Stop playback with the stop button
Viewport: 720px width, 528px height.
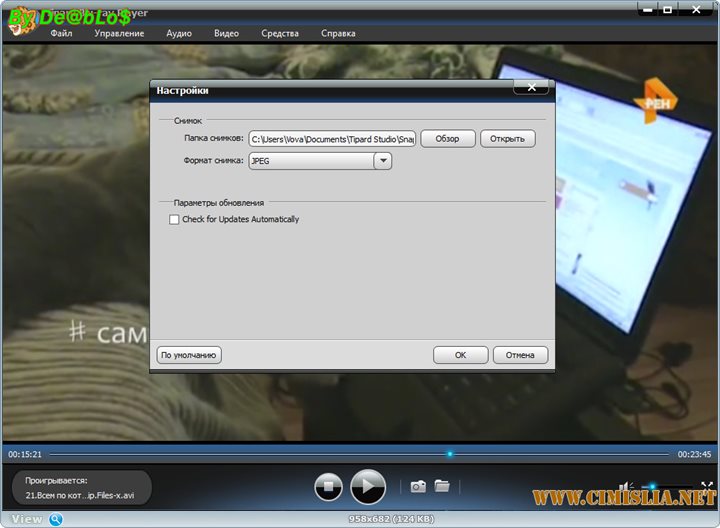[x=328, y=487]
